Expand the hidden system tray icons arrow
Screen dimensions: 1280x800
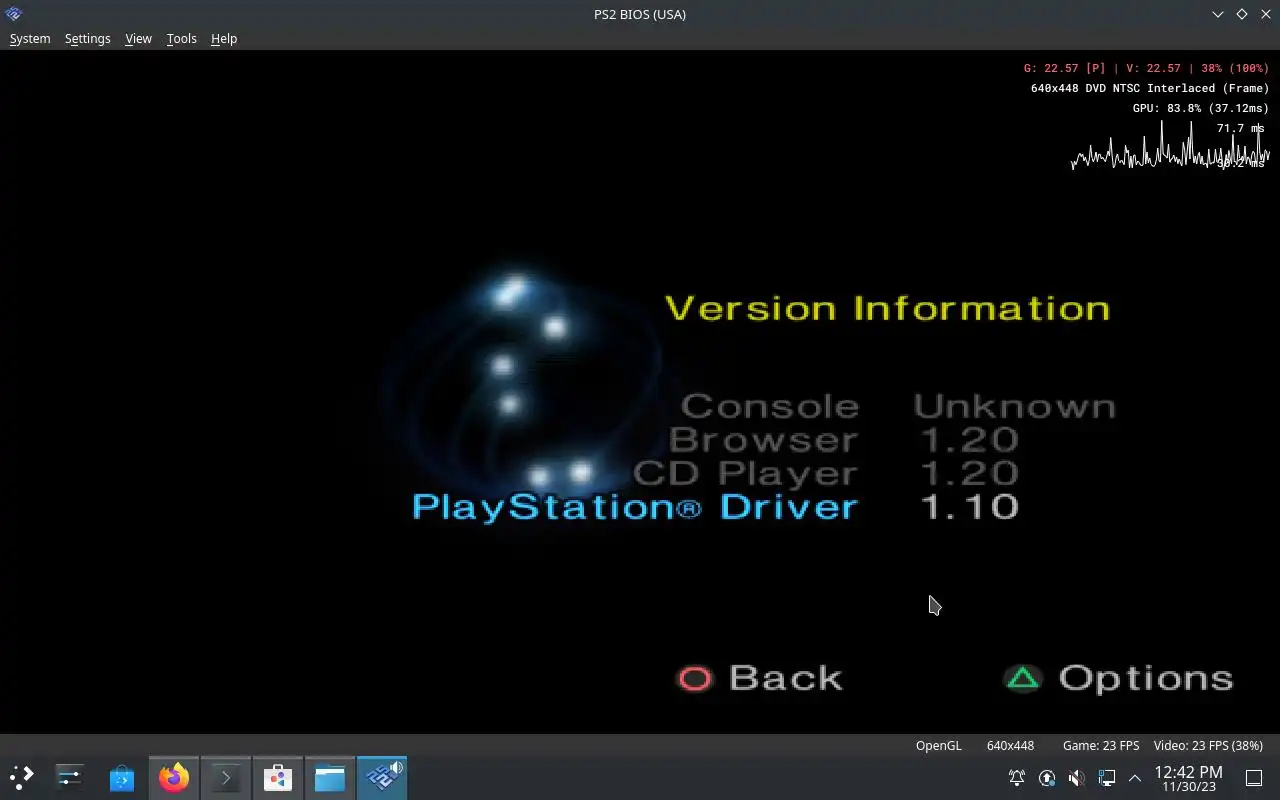[1135, 778]
